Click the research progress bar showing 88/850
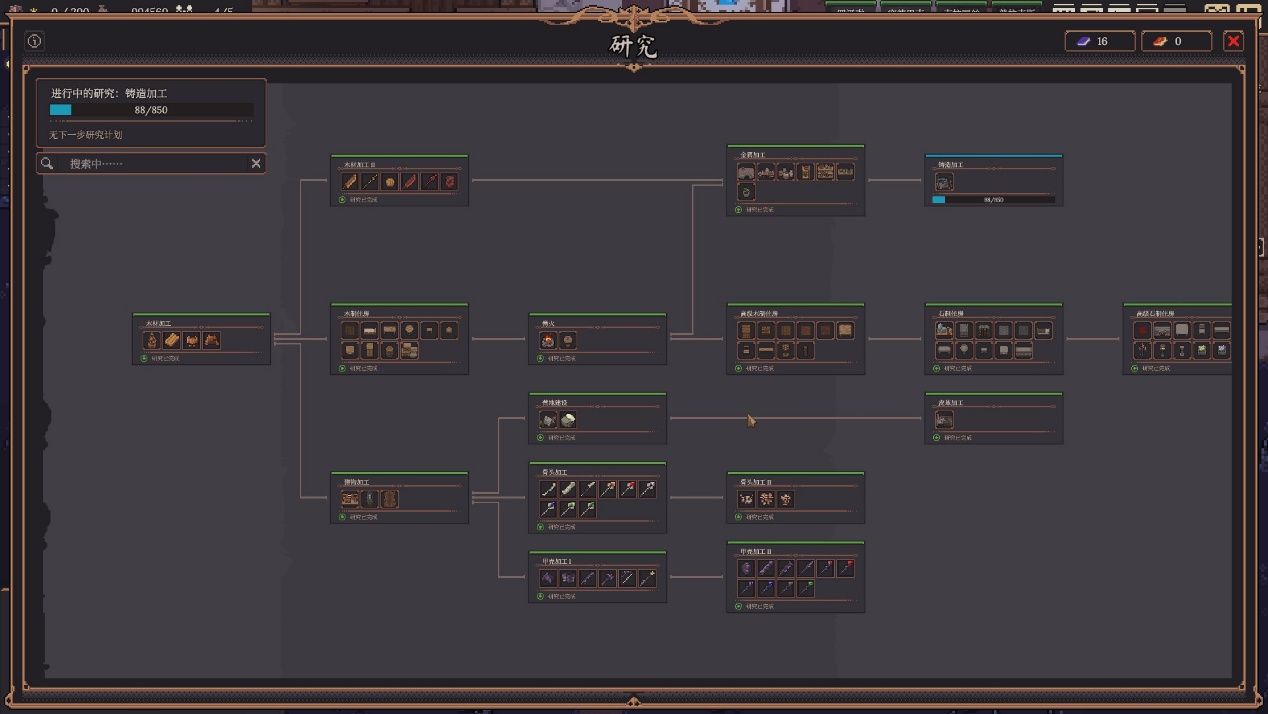1268x714 pixels. click(x=151, y=110)
